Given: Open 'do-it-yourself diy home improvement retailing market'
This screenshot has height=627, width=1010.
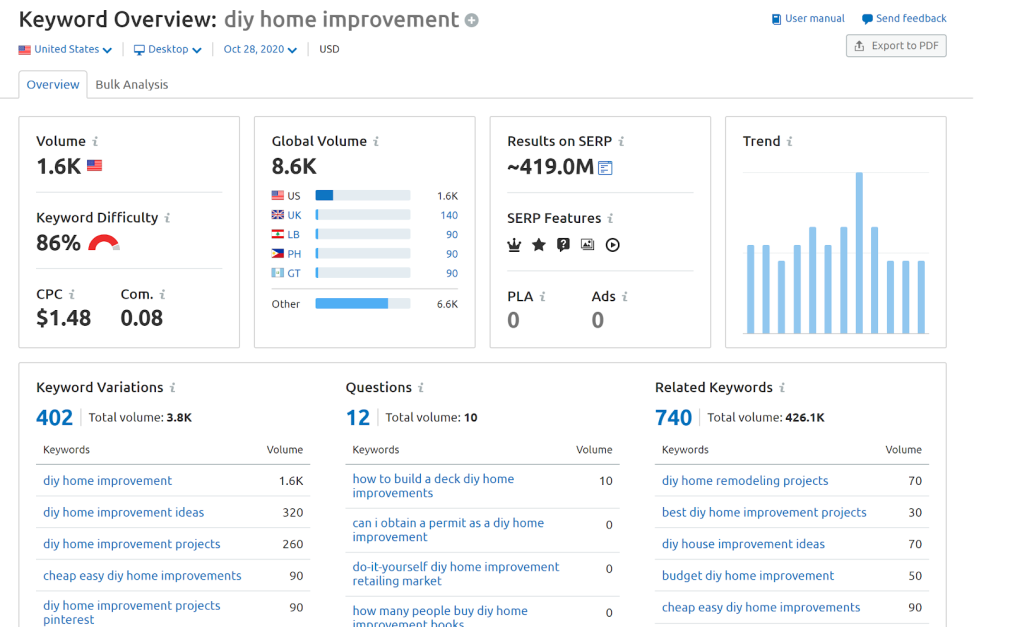Looking at the screenshot, I should (x=455, y=574).
